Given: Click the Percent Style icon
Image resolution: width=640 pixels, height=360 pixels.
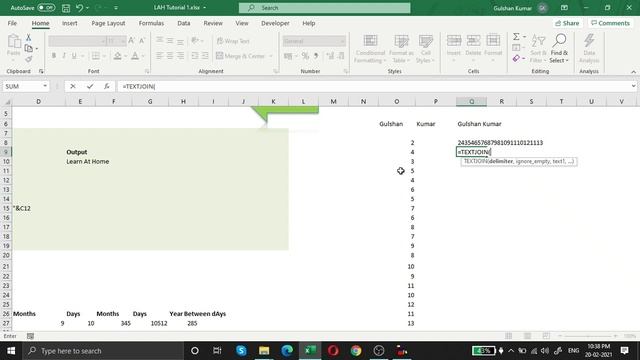Looking at the screenshot, I should click(x=305, y=56).
